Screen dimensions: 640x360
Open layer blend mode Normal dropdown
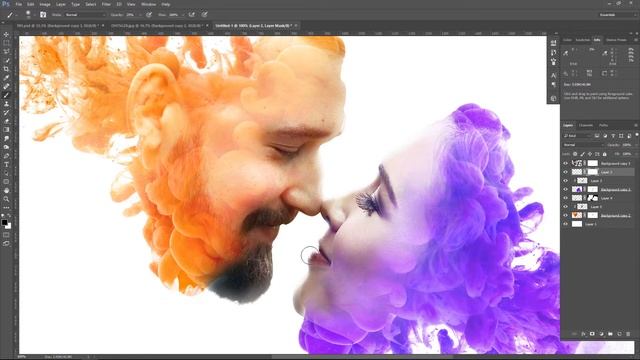tap(583, 145)
